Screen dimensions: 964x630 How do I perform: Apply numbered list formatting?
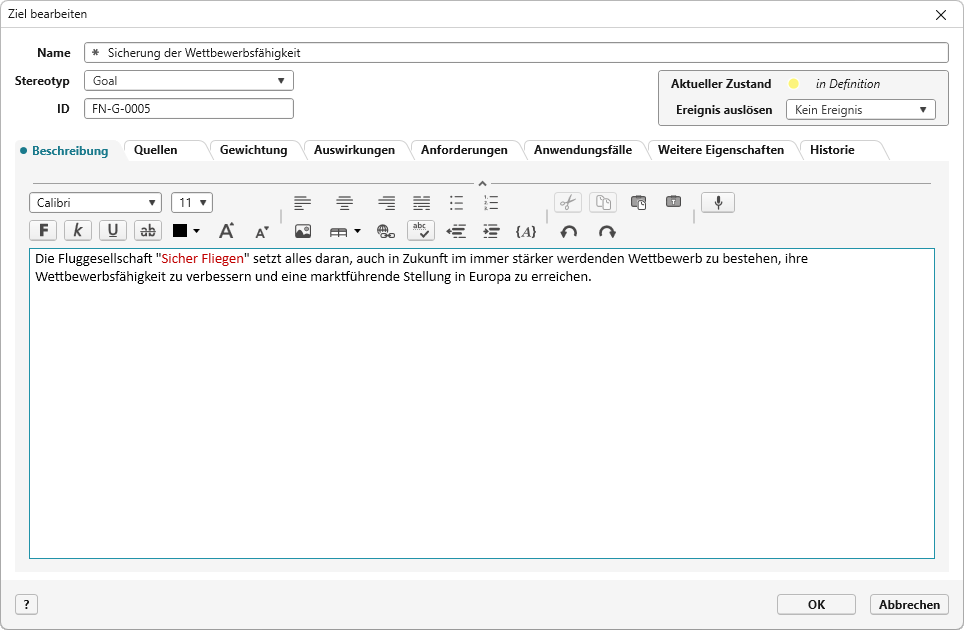[x=491, y=203]
